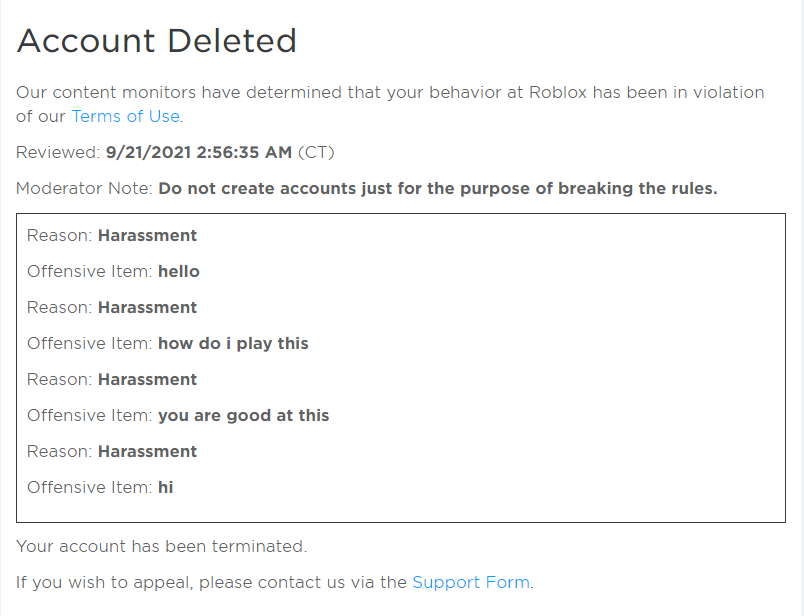This screenshot has height=616, width=804.
Task: Click the offensive item "how do i play this"
Action: [x=233, y=344]
